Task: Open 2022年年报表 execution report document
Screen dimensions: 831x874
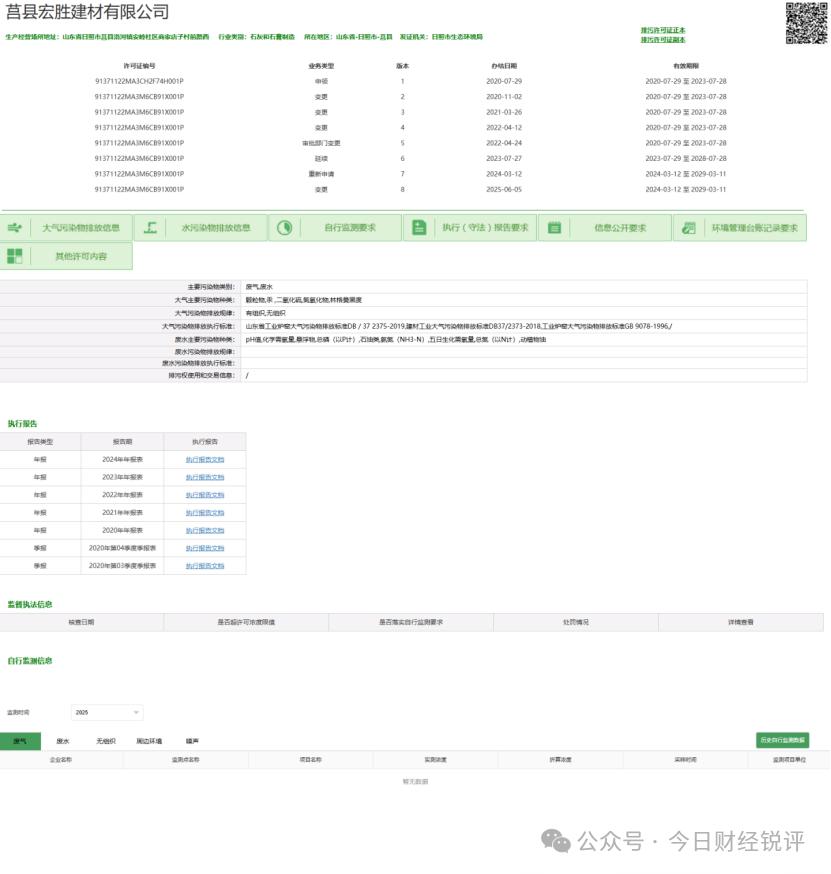Action: pos(205,495)
